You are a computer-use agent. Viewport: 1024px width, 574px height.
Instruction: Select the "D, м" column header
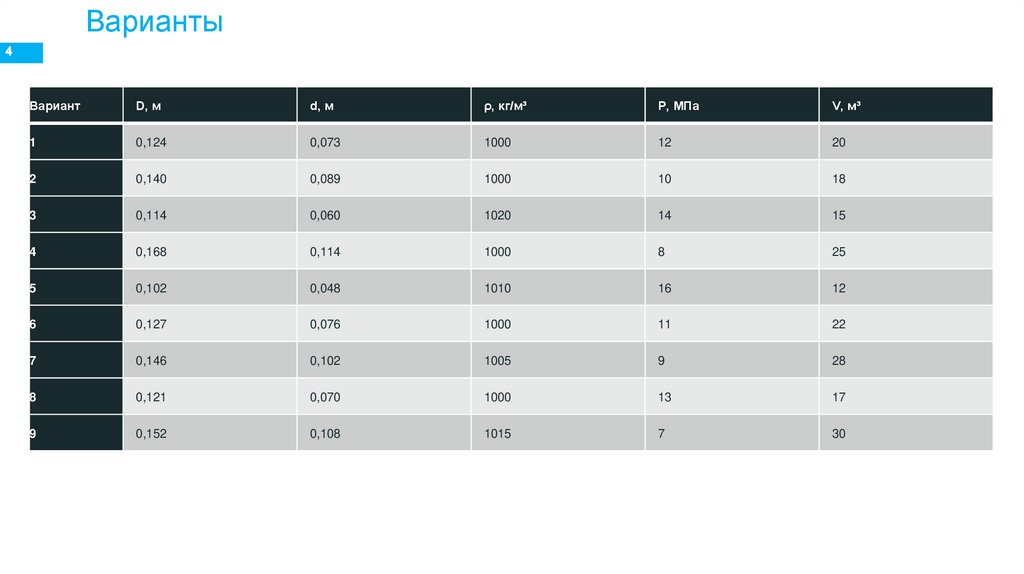click(148, 105)
